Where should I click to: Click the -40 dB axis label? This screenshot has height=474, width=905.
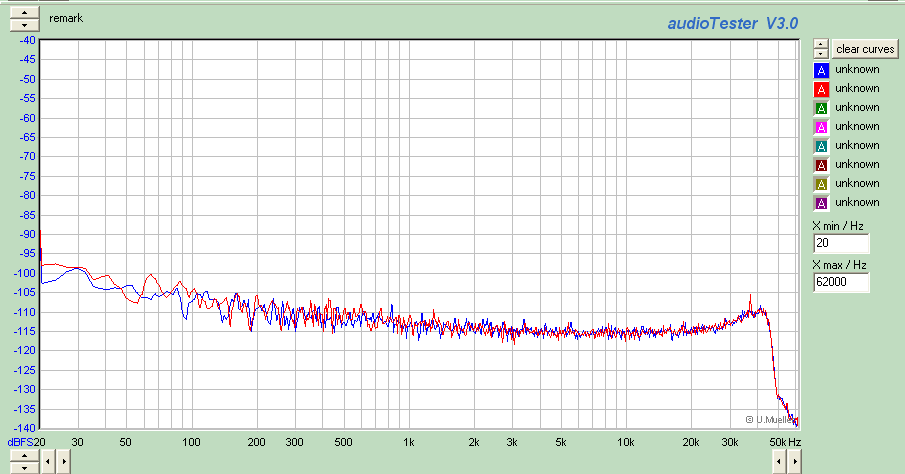point(27,40)
